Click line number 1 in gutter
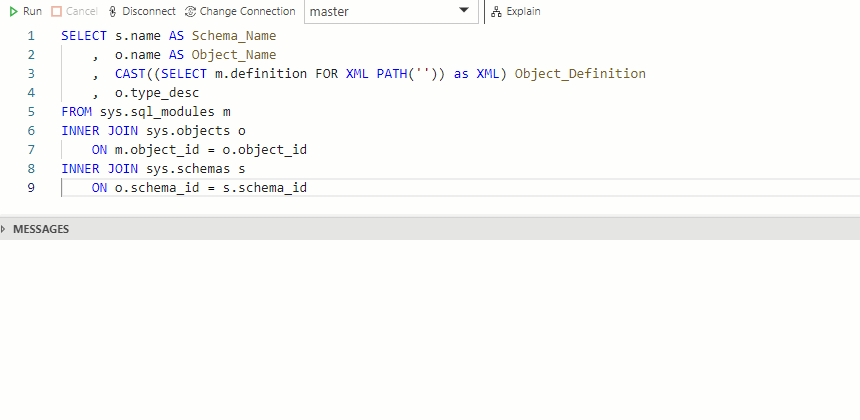The image size is (860, 420). (31, 36)
